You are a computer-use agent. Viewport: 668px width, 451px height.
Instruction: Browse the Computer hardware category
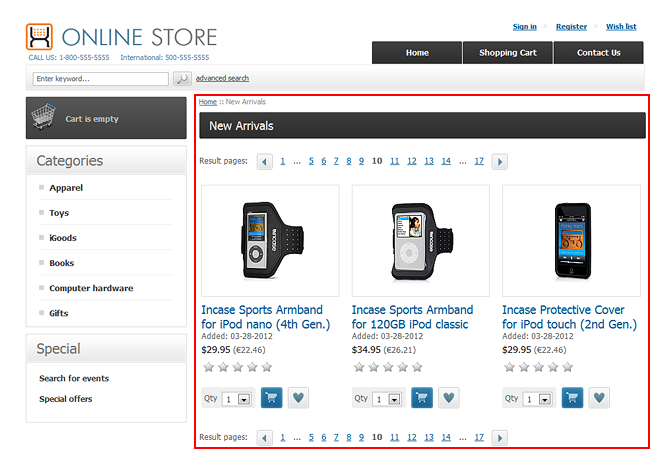tap(91, 288)
